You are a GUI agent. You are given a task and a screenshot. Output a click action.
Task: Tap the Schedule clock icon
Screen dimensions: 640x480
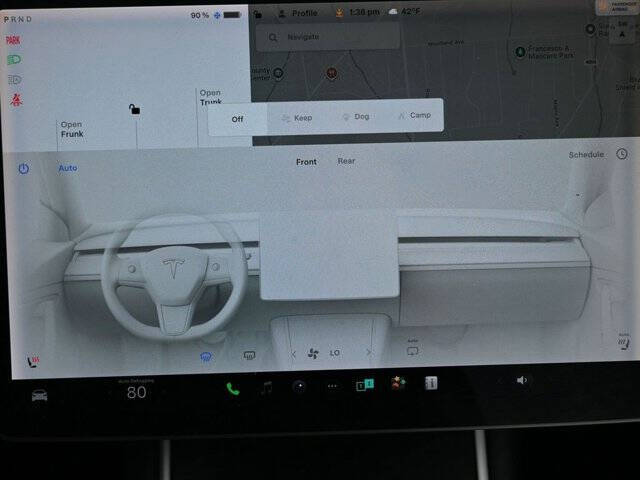tap(622, 154)
